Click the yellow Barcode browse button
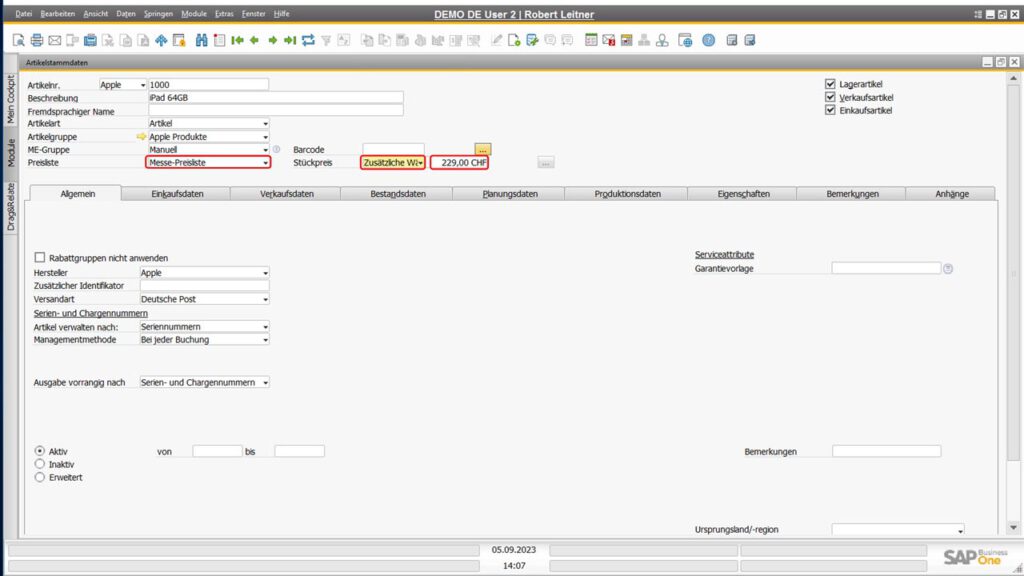 483,150
